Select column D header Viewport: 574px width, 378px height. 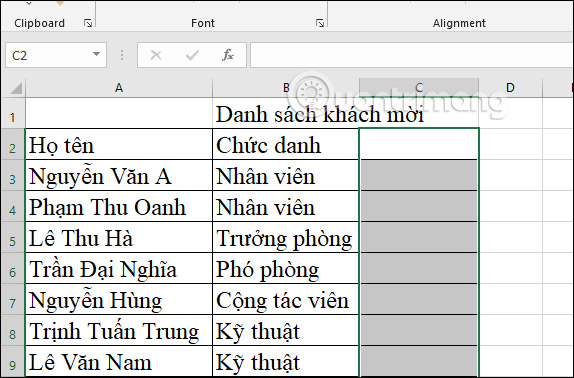(510, 88)
